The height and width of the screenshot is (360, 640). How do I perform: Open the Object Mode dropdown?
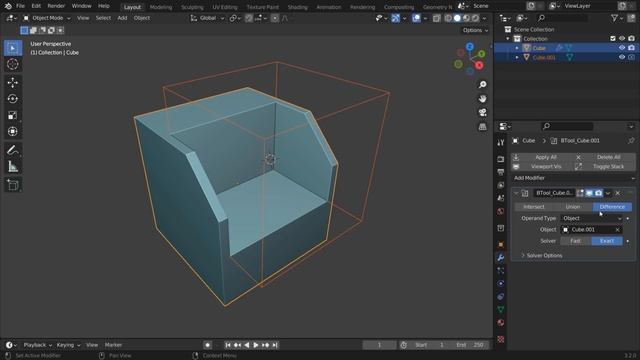tap(47, 18)
